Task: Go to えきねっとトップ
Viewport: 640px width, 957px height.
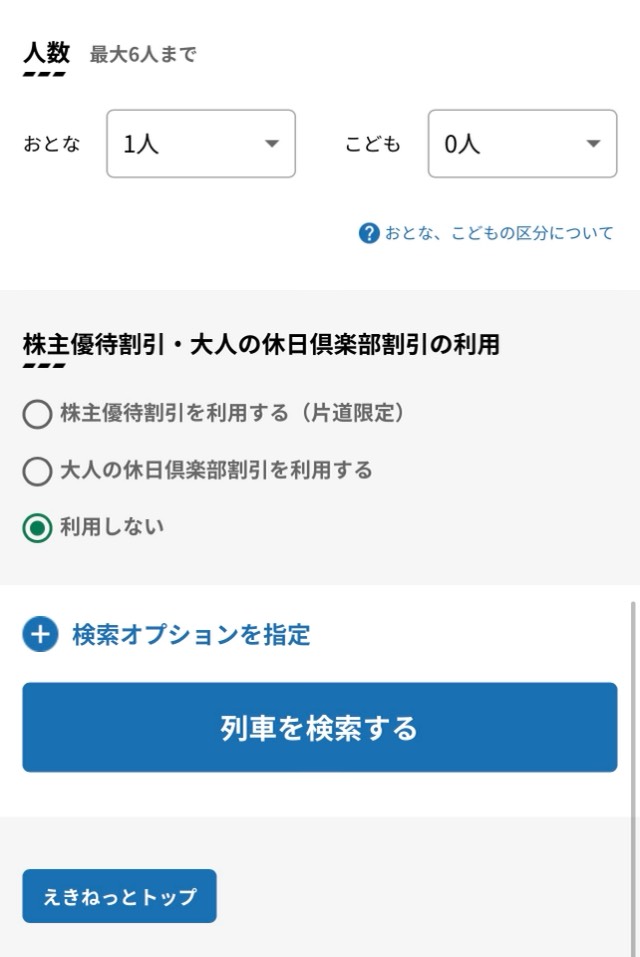Action: pyautogui.click(x=120, y=896)
